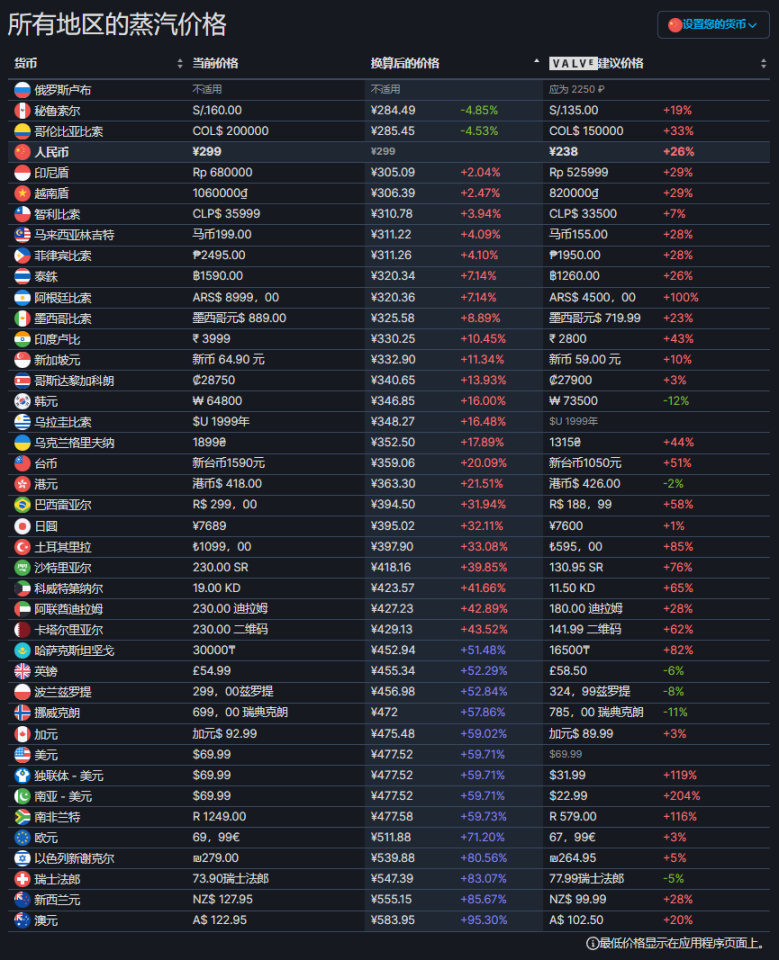Select the -4.85% difference value
Viewport: 779px width, 960px height.
pos(479,110)
